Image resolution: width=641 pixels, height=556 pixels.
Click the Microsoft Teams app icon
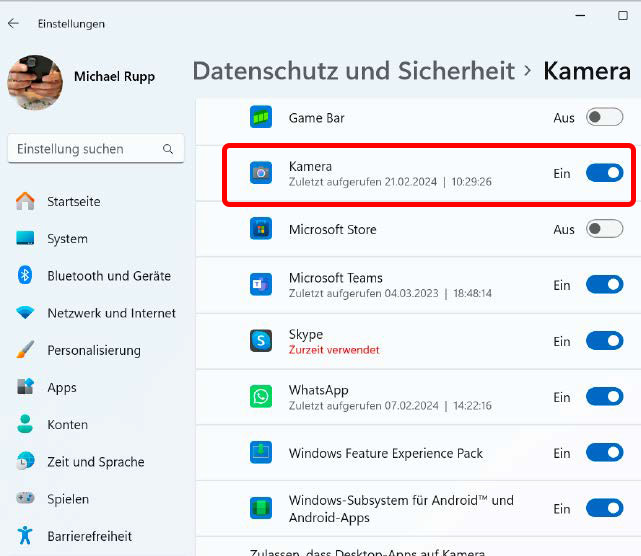point(261,285)
